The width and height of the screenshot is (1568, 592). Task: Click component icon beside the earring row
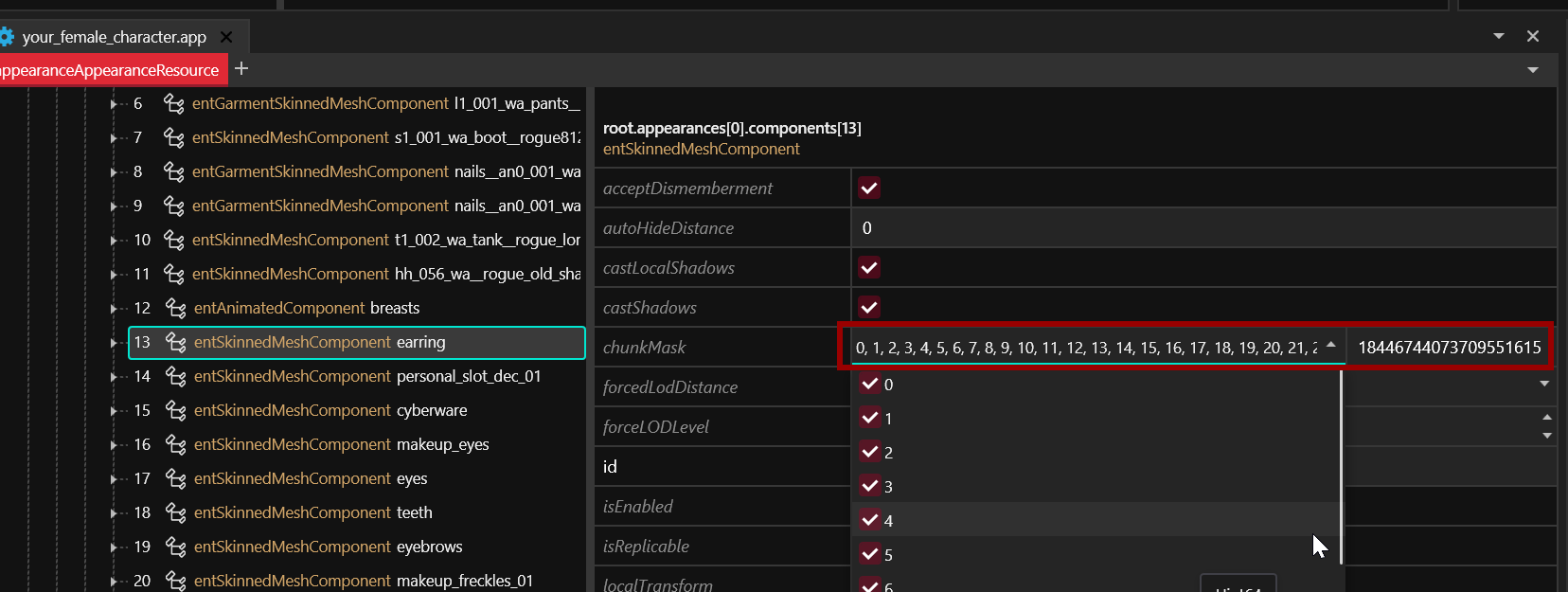(175, 342)
